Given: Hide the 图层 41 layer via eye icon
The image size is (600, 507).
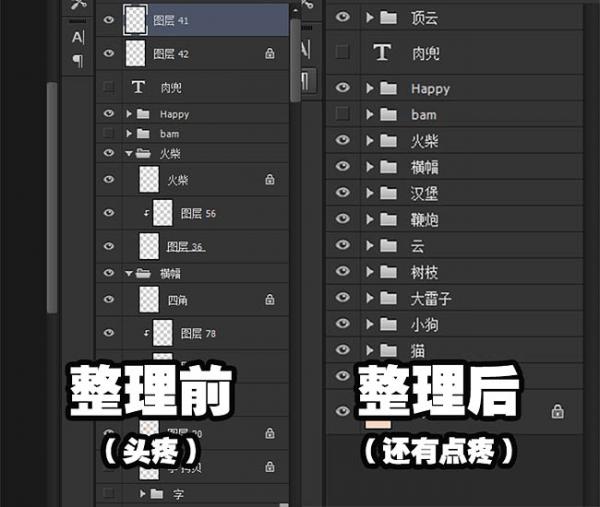Looking at the screenshot, I should (x=109, y=18).
